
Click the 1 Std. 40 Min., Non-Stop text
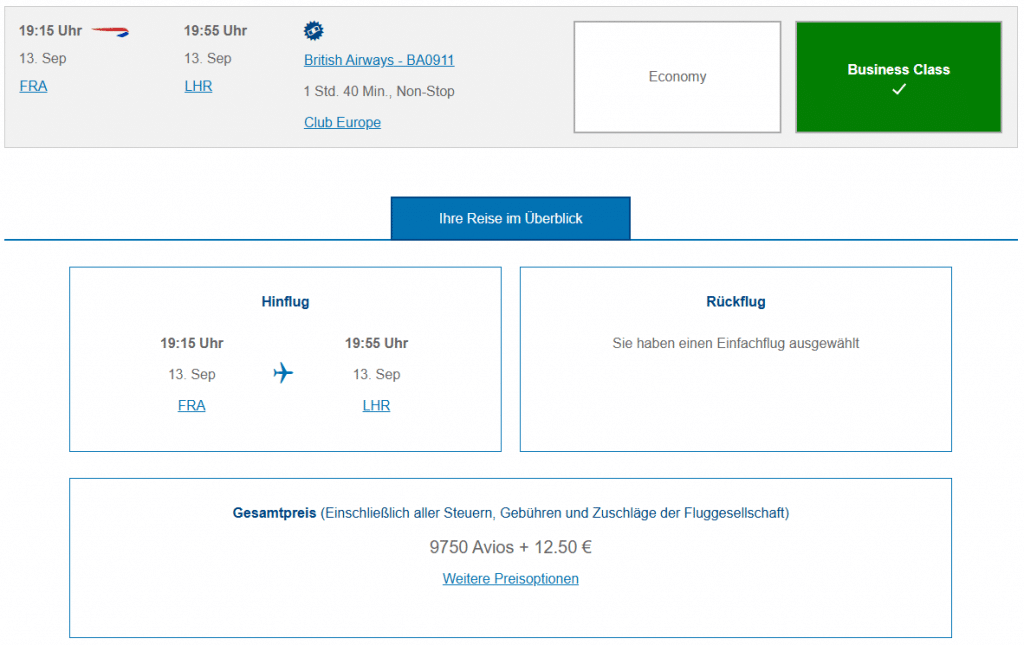pyautogui.click(x=379, y=91)
